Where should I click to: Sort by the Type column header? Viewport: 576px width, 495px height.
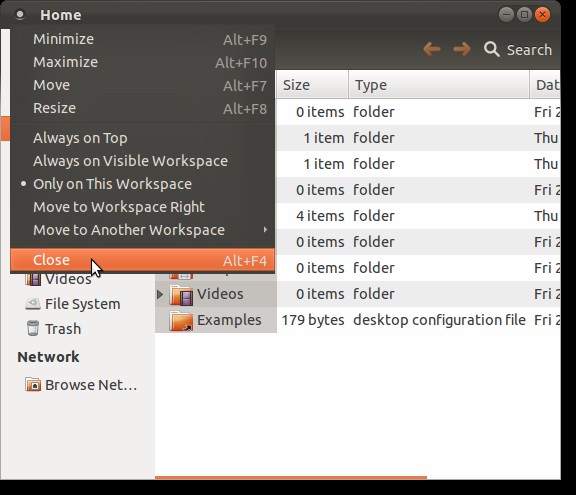pyautogui.click(x=439, y=85)
